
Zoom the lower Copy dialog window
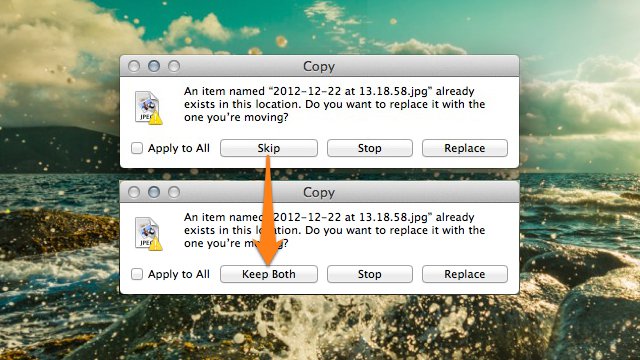[174, 192]
